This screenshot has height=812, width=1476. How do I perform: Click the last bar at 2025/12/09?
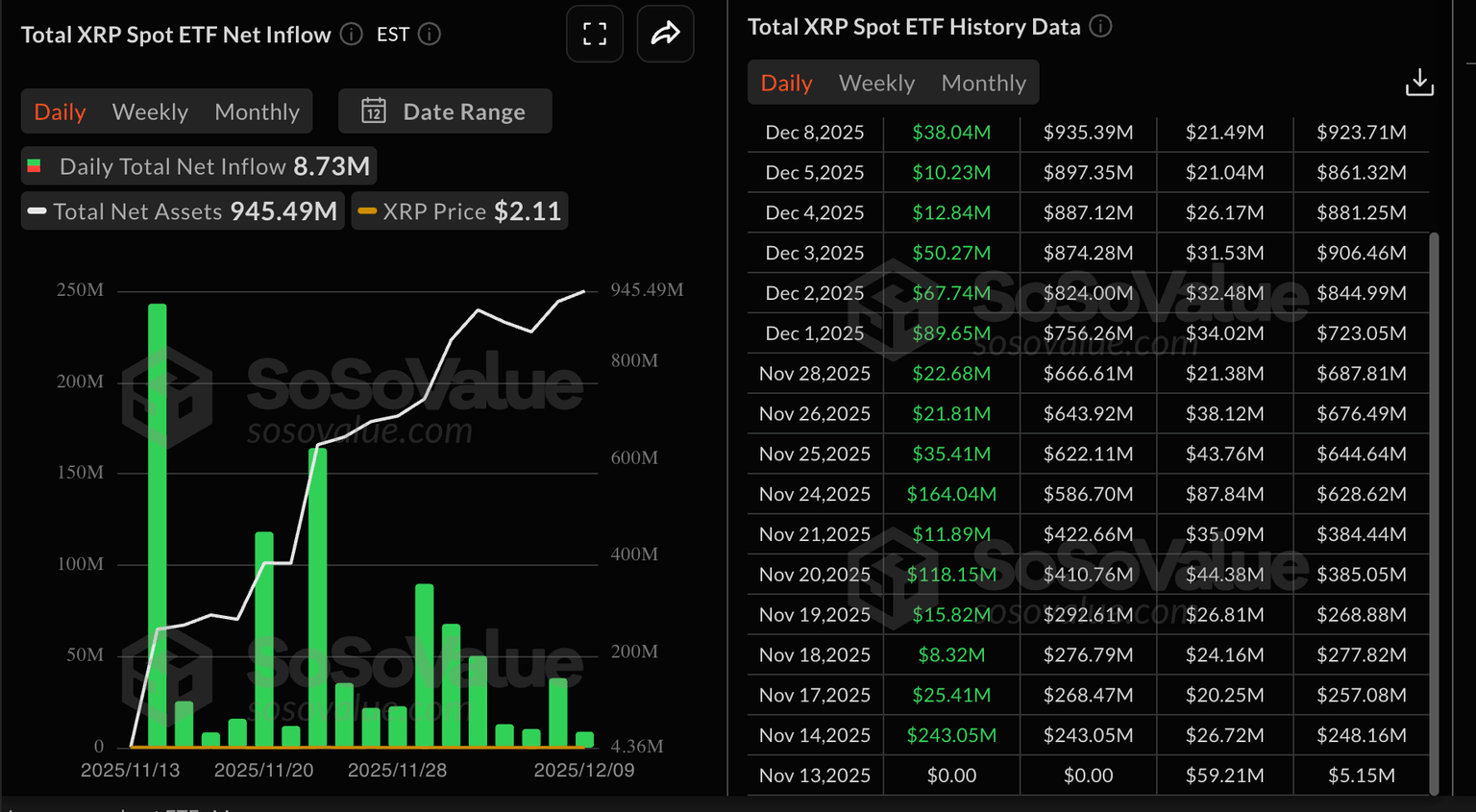coord(584,739)
